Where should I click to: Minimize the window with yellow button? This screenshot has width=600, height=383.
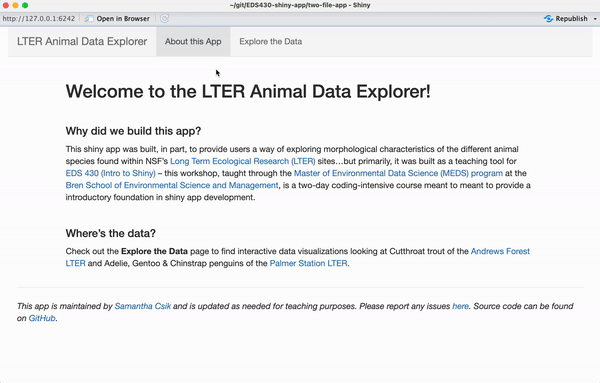point(15,5)
